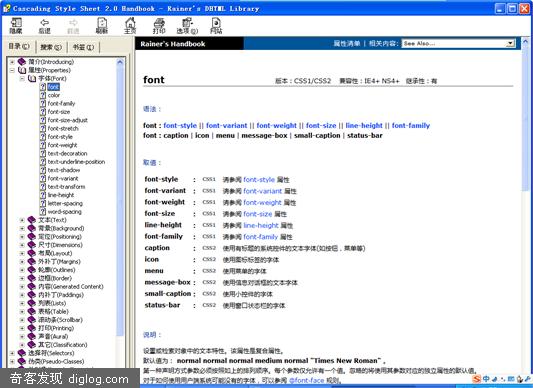Click the Dimensions book icon

pyautogui.click(x=32, y=245)
